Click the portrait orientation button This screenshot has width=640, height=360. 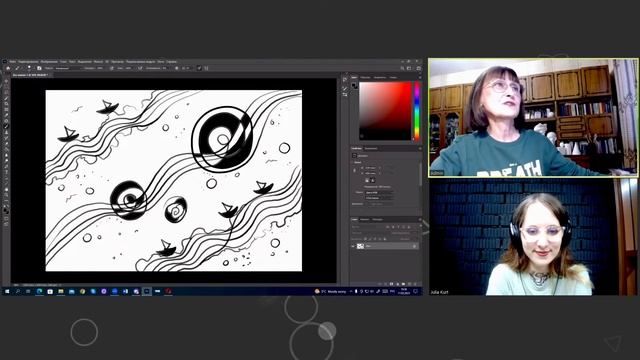(367, 180)
